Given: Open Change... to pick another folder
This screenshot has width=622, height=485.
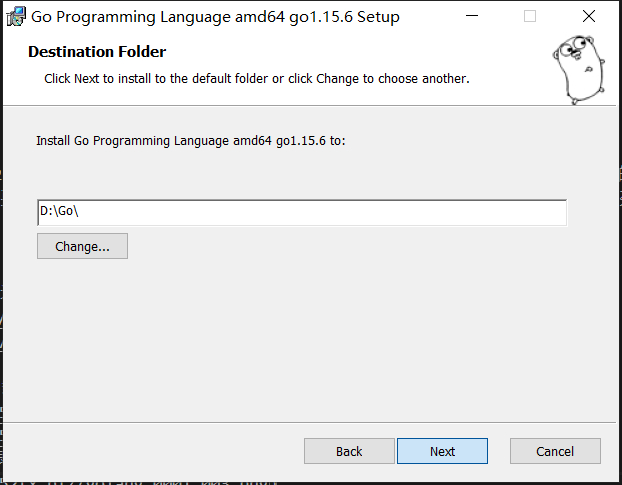Looking at the screenshot, I should click(83, 246).
